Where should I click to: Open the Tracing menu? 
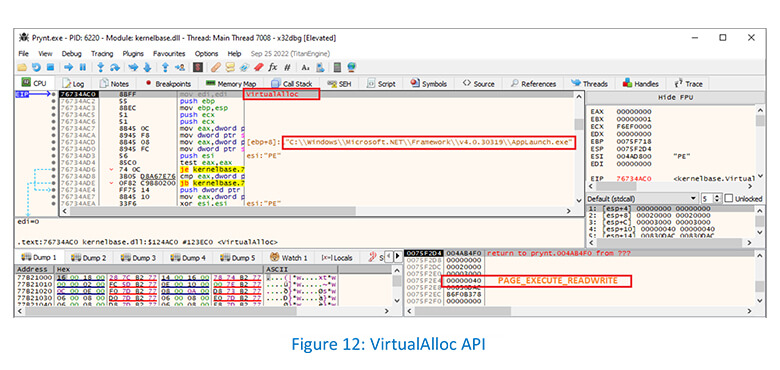(102, 53)
